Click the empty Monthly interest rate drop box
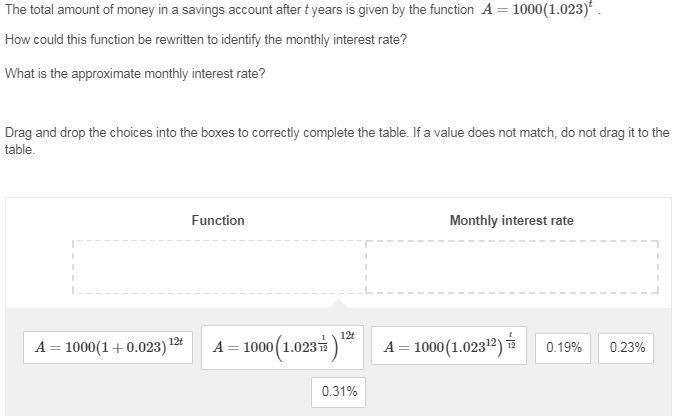The height and width of the screenshot is (416, 678). (512, 266)
